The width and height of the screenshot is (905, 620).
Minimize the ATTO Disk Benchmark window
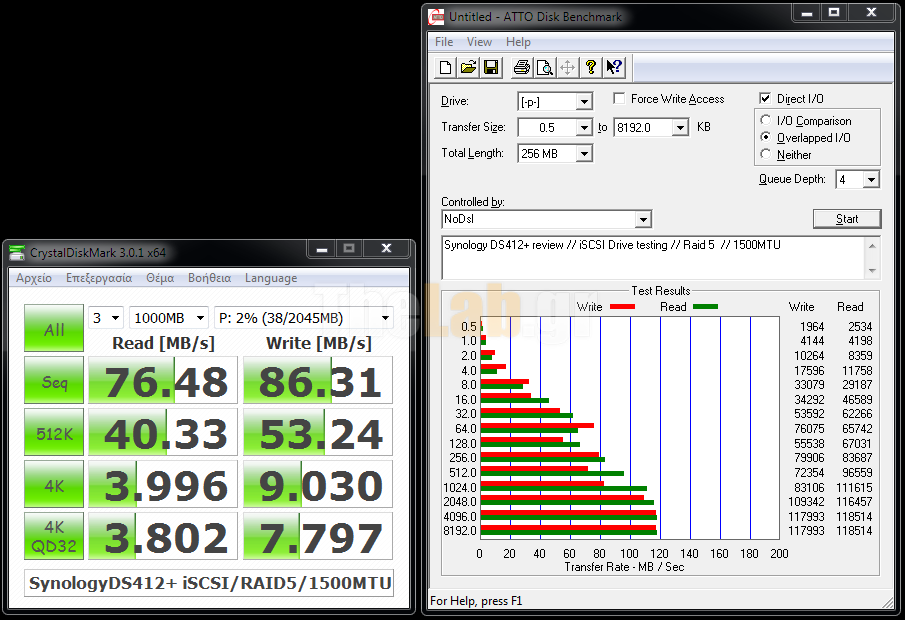tap(807, 13)
